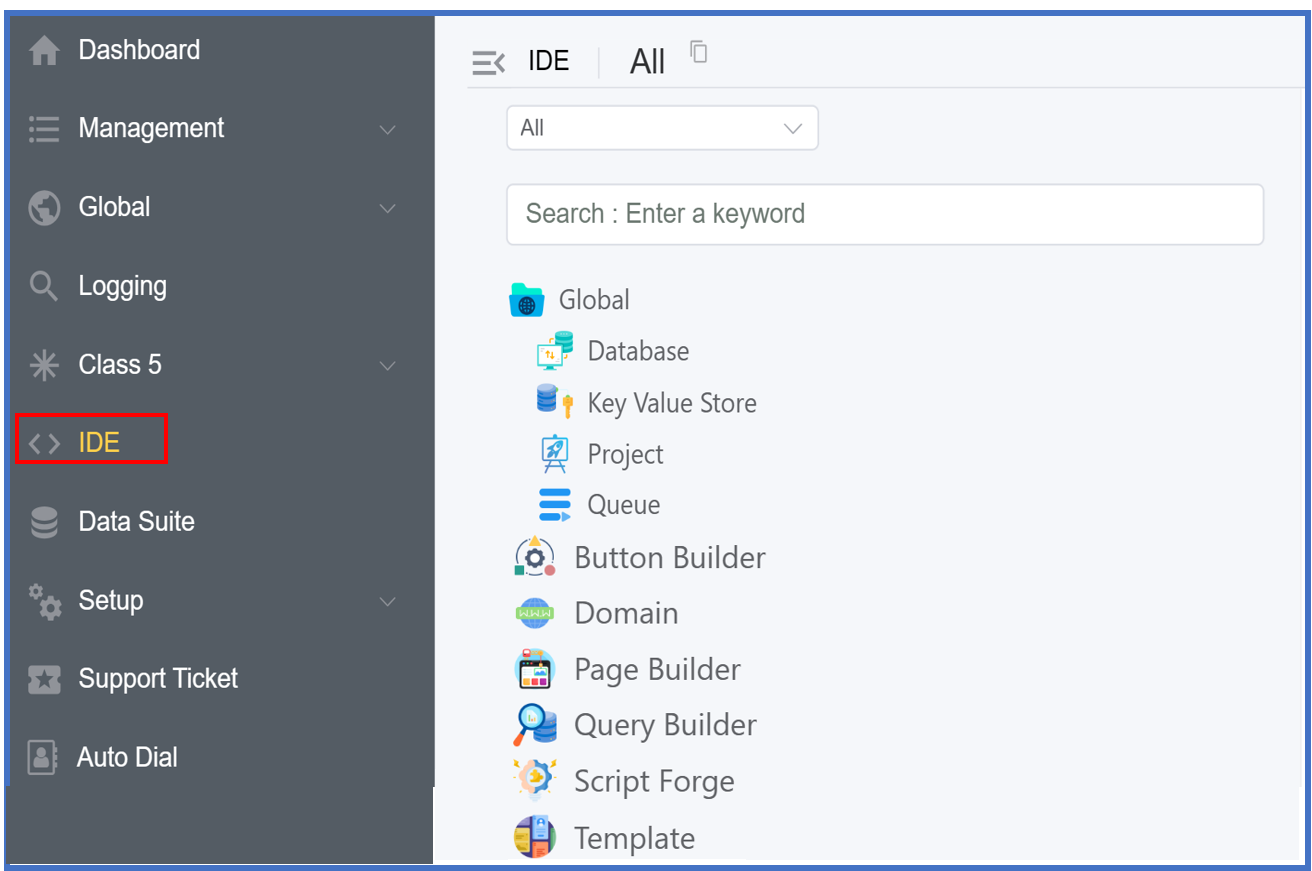
Task: Click the Key Value Store icon
Action: pos(554,402)
